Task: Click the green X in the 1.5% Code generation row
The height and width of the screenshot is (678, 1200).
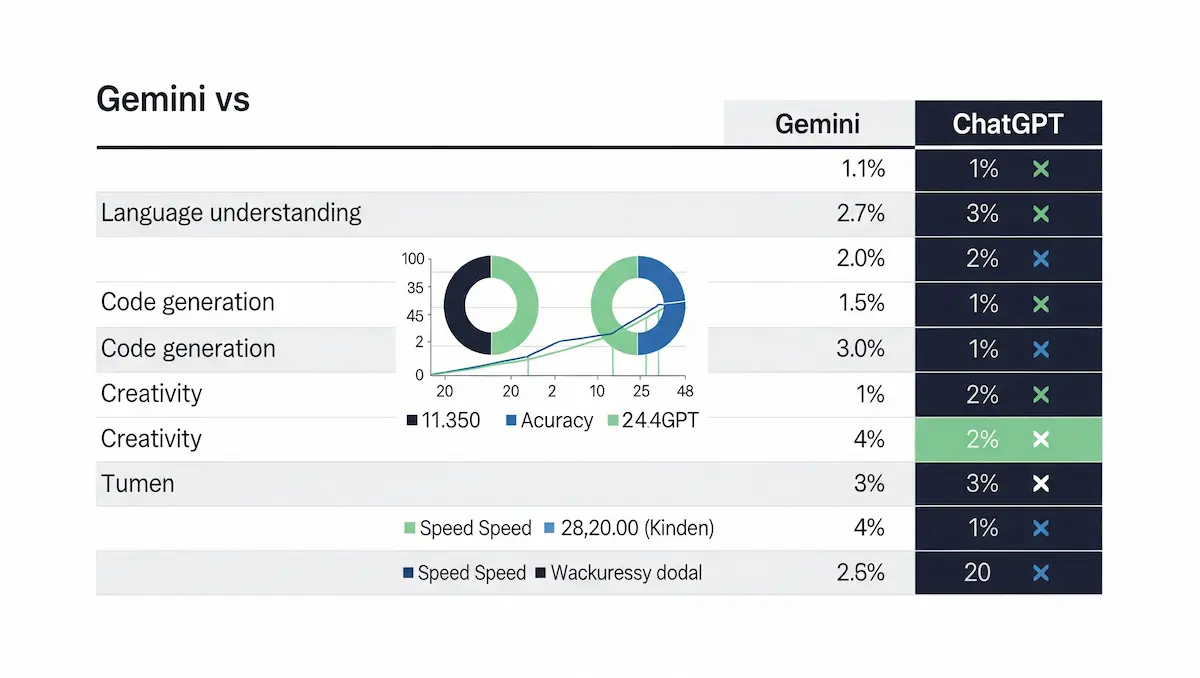Action: [x=1041, y=304]
